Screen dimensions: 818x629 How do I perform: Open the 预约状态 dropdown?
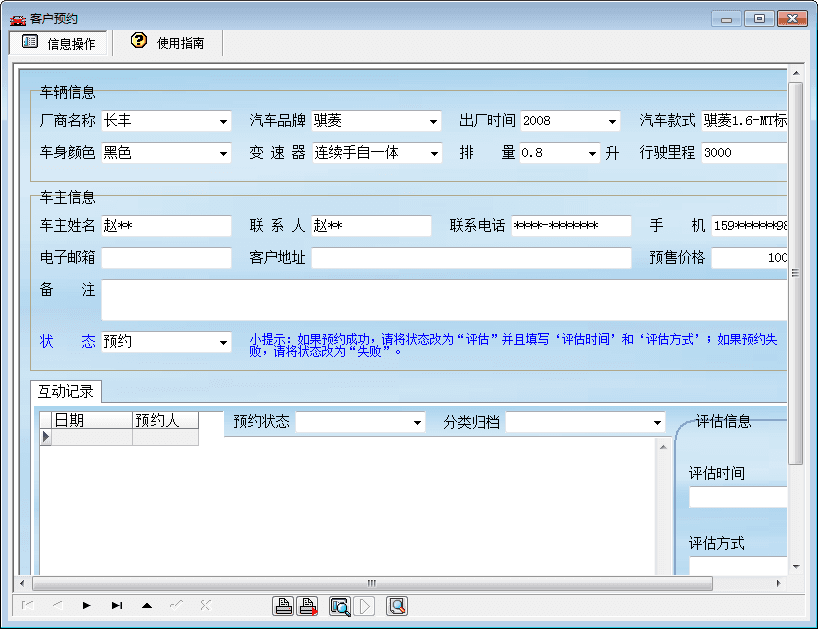(417, 423)
